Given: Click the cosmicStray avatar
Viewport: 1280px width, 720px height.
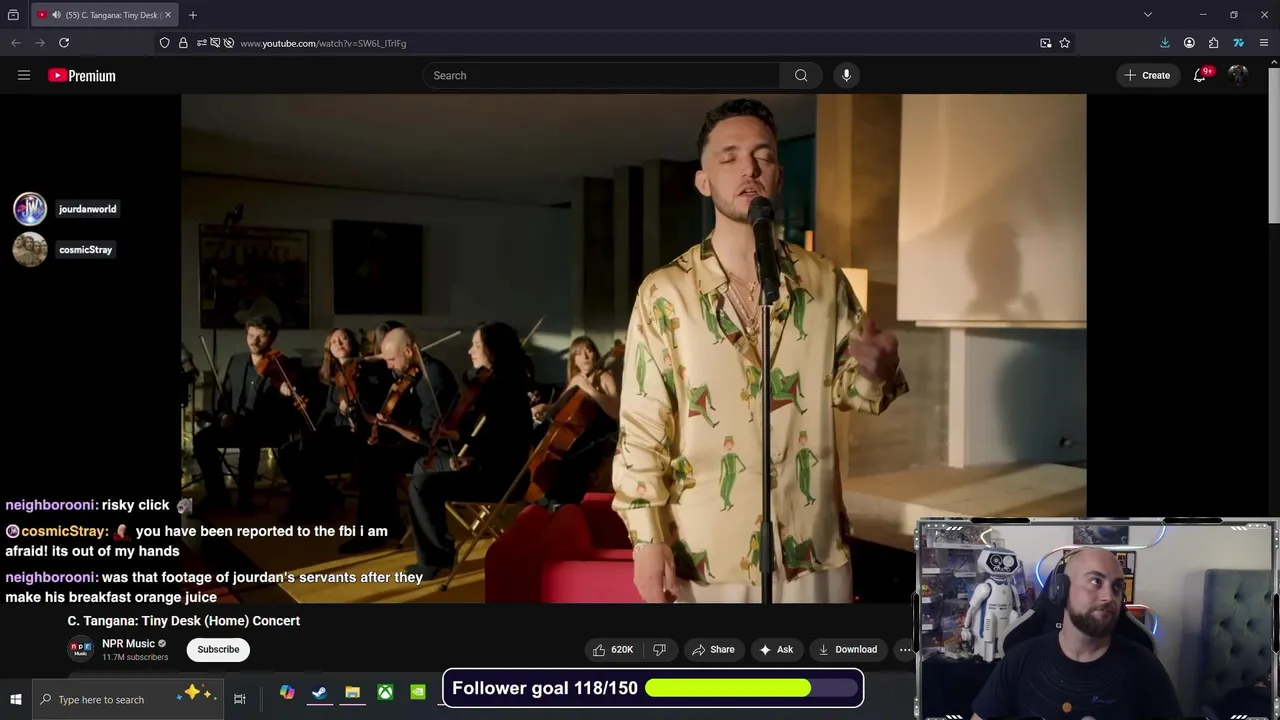Looking at the screenshot, I should (x=30, y=249).
